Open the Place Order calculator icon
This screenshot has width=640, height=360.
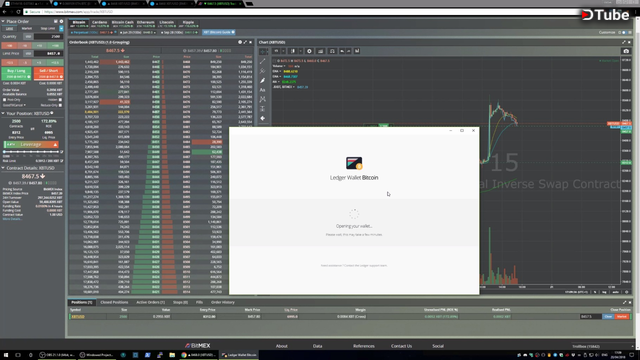click(56, 21)
